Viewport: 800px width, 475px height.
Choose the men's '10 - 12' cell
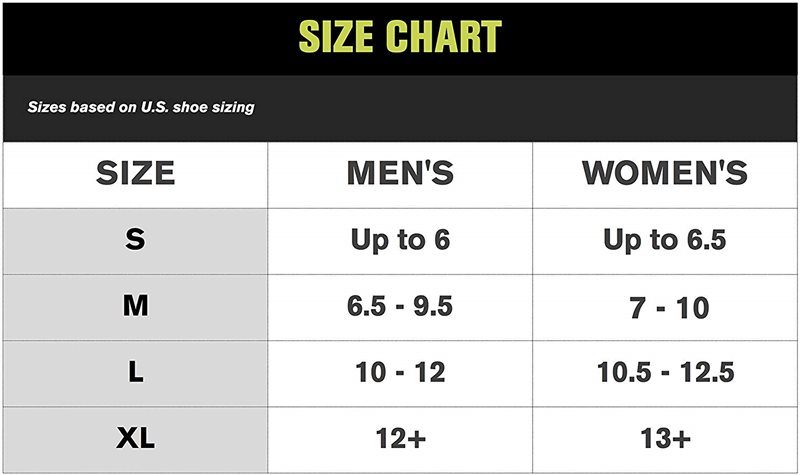[400, 372]
